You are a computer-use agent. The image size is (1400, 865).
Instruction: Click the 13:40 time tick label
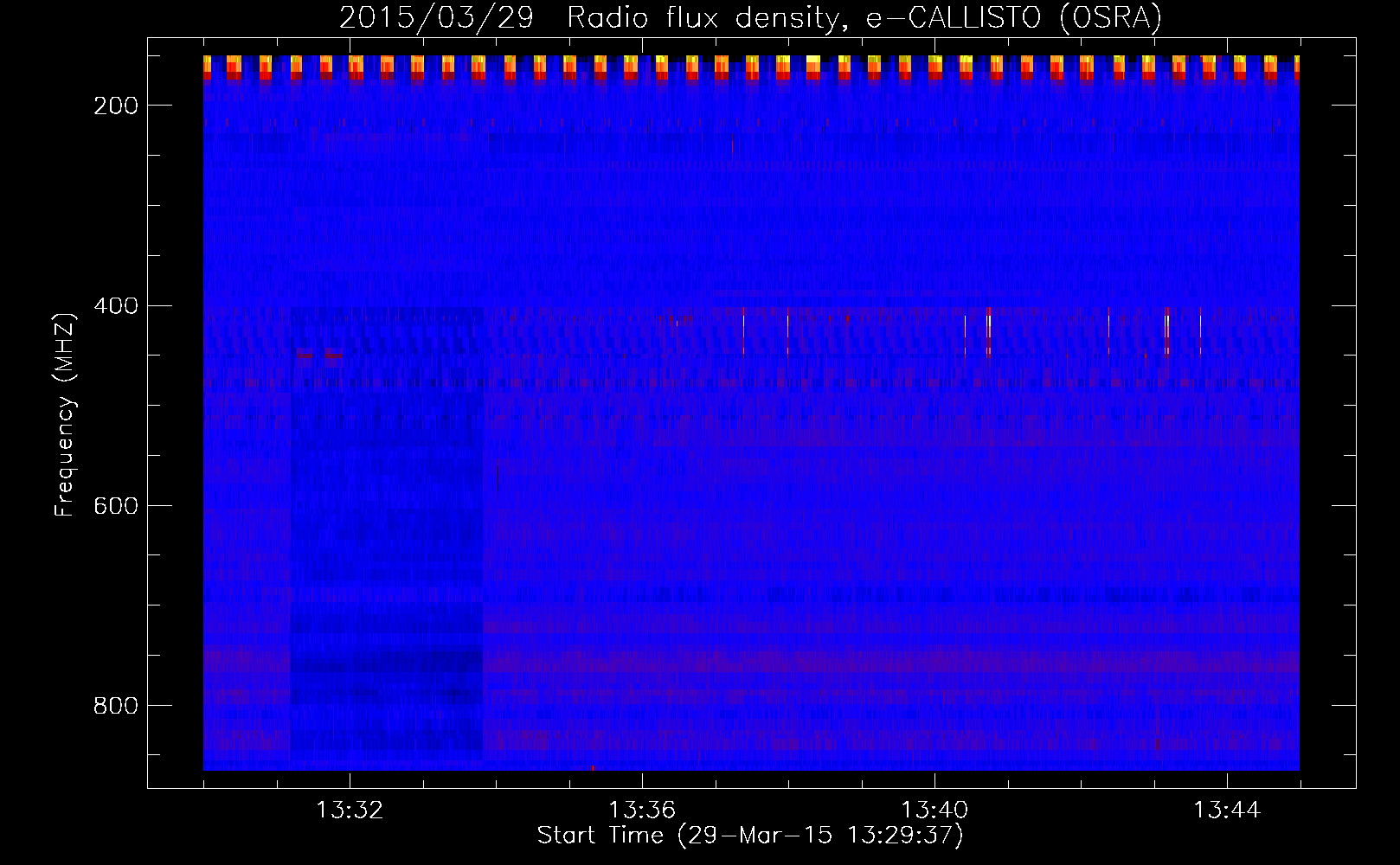[x=934, y=811]
